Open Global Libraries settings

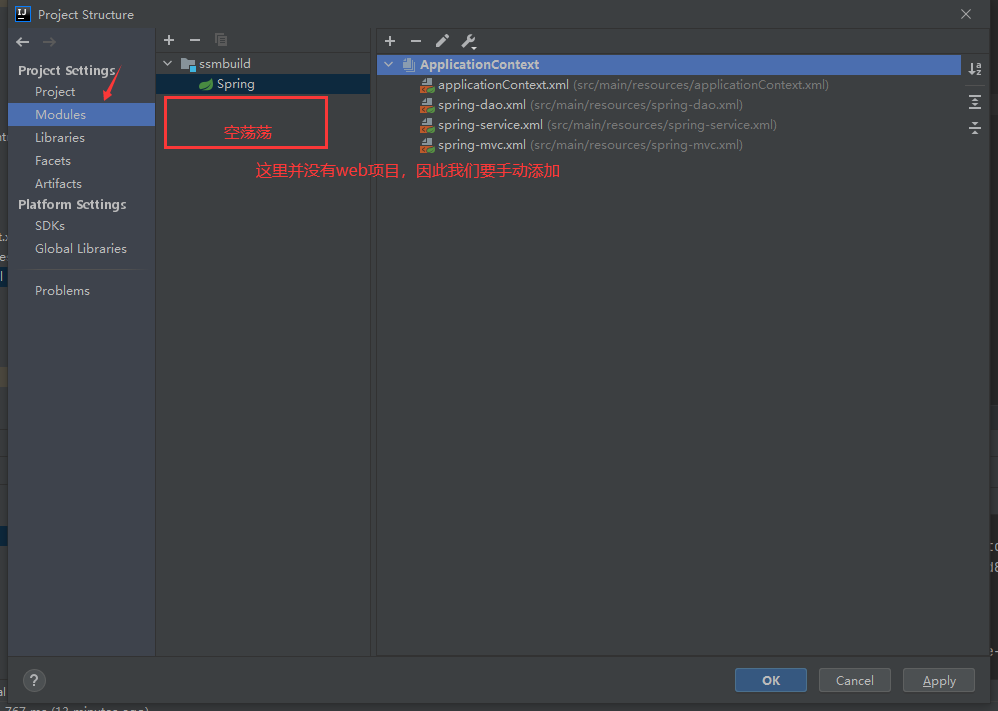81,248
